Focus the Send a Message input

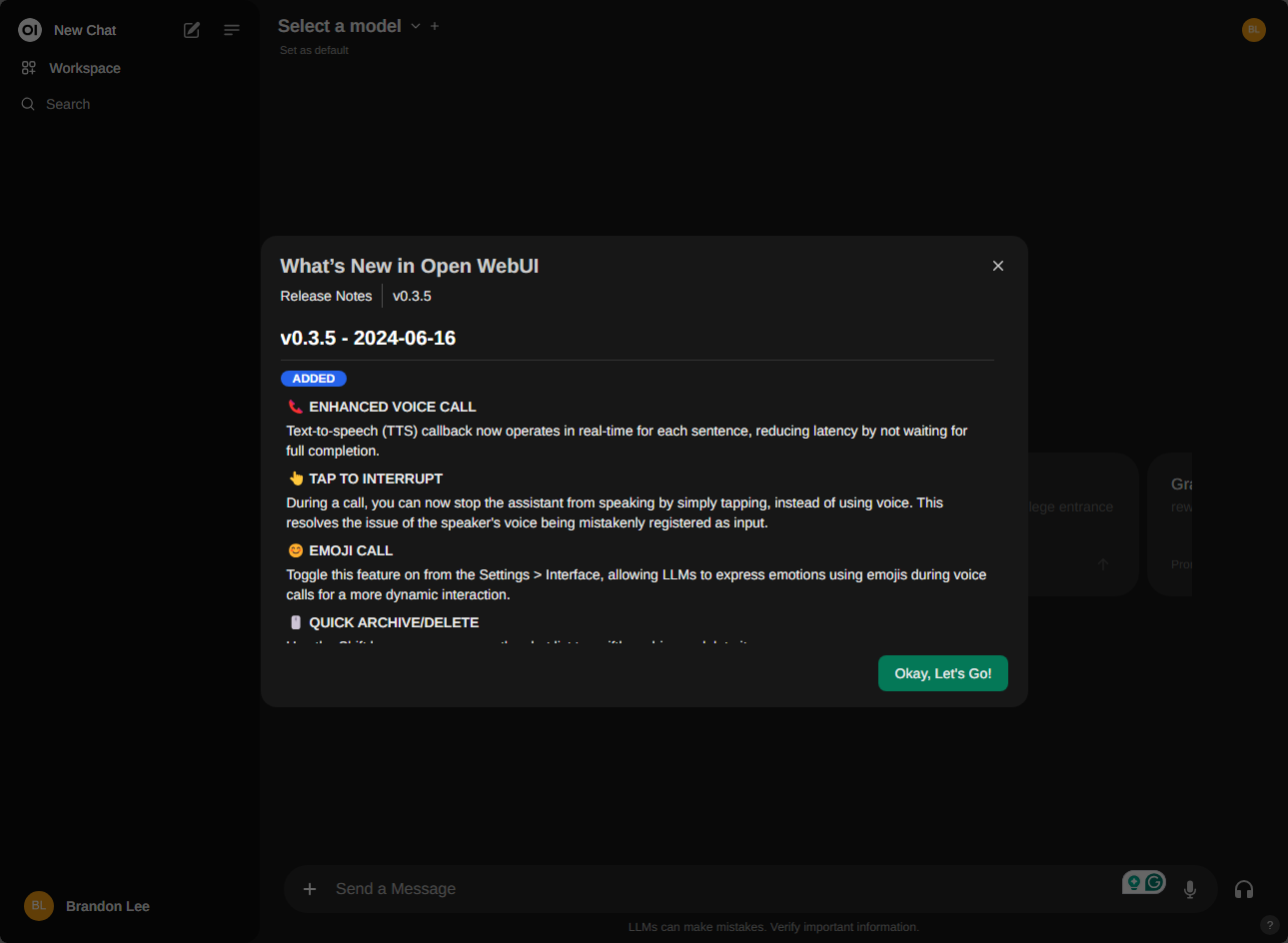(719, 889)
